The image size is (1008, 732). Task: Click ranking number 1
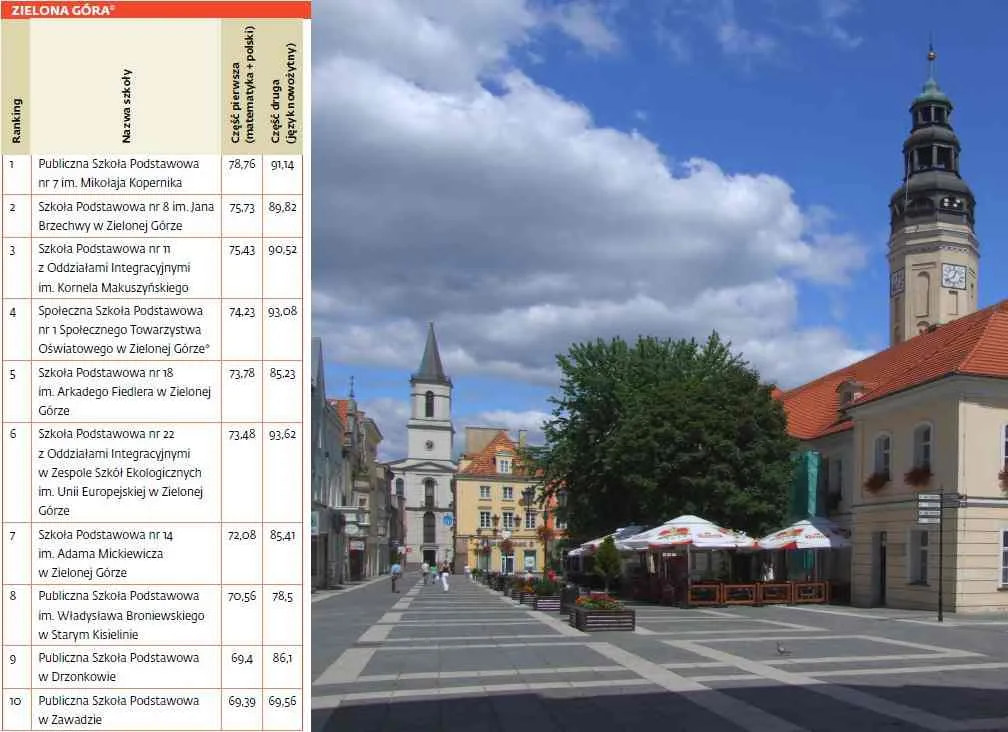click(12, 165)
